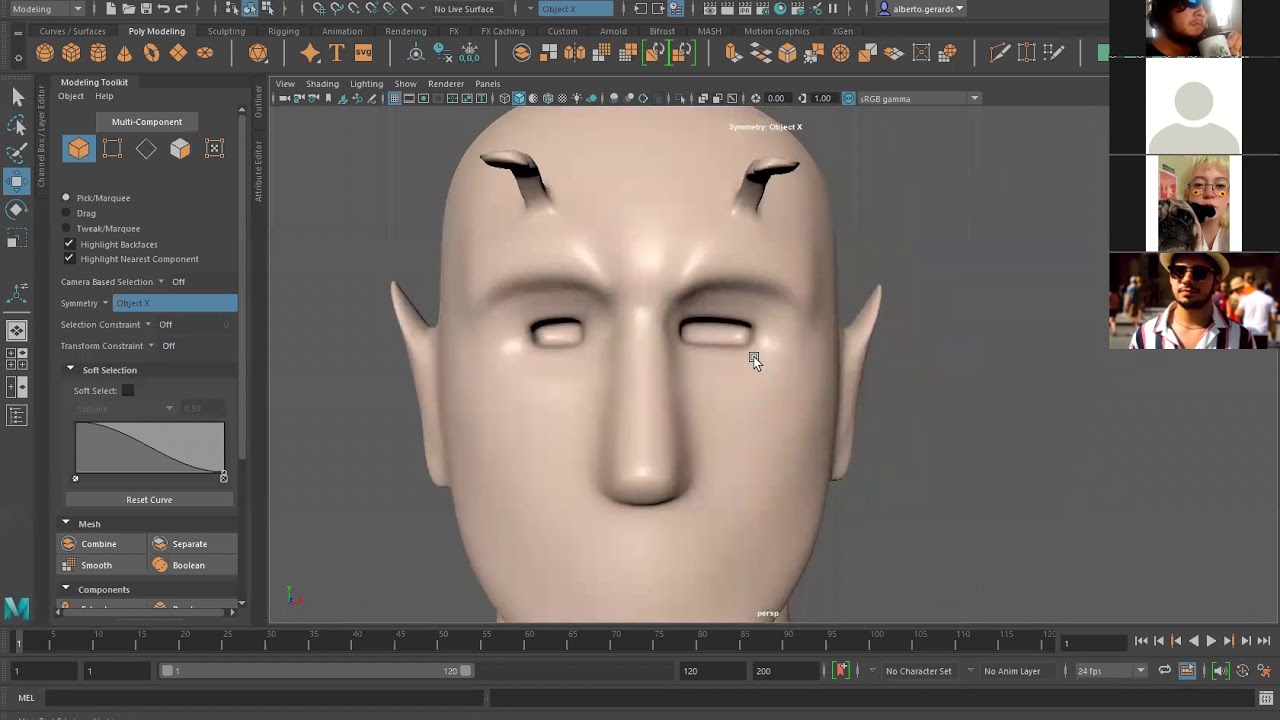This screenshot has width=1280, height=720.
Task: Select the Pick/Marquee radio option
Action: click(x=66, y=198)
